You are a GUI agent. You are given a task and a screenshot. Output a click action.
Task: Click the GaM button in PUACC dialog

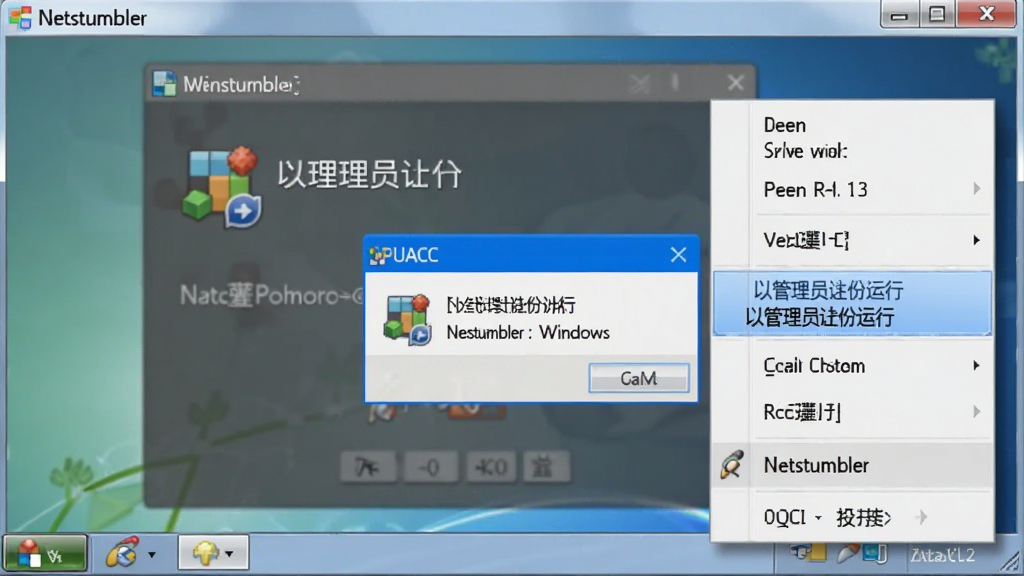639,378
